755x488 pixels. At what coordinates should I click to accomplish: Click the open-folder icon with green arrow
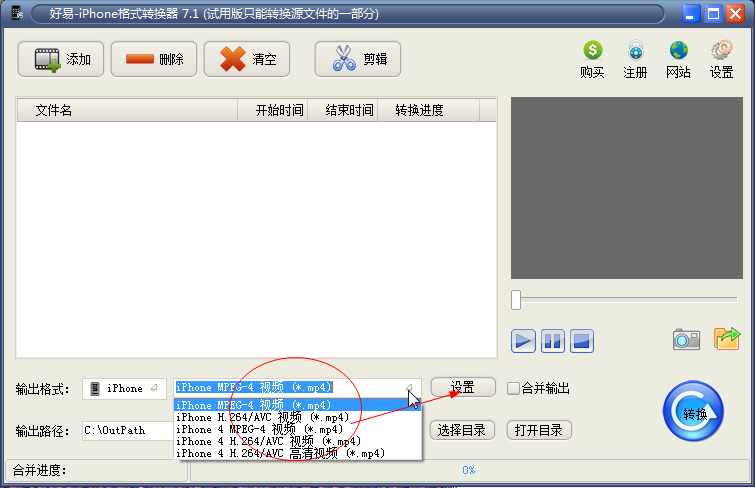coord(727,338)
